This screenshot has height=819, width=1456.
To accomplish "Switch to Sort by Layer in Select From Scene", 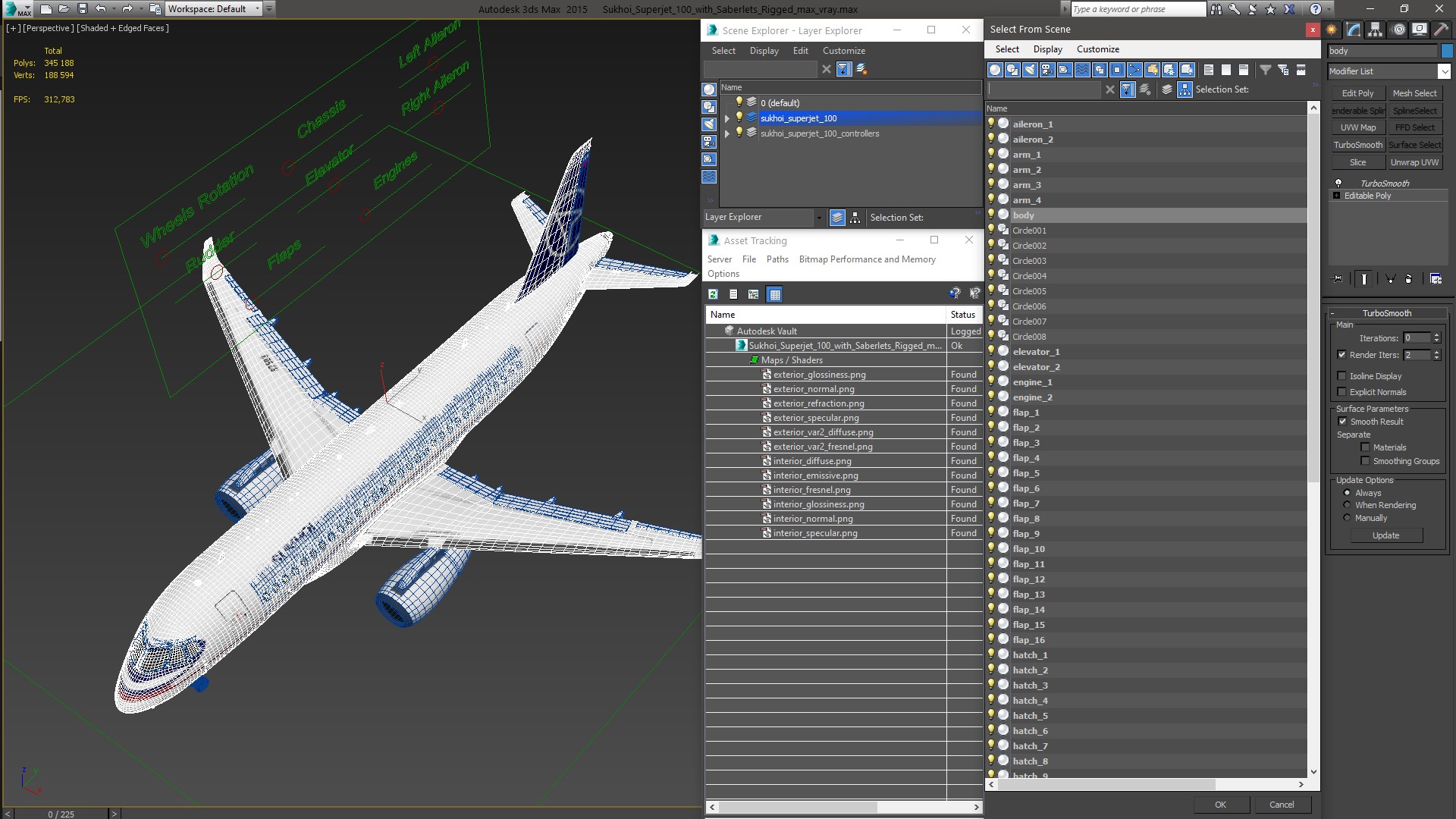I will click(x=1167, y=89).
